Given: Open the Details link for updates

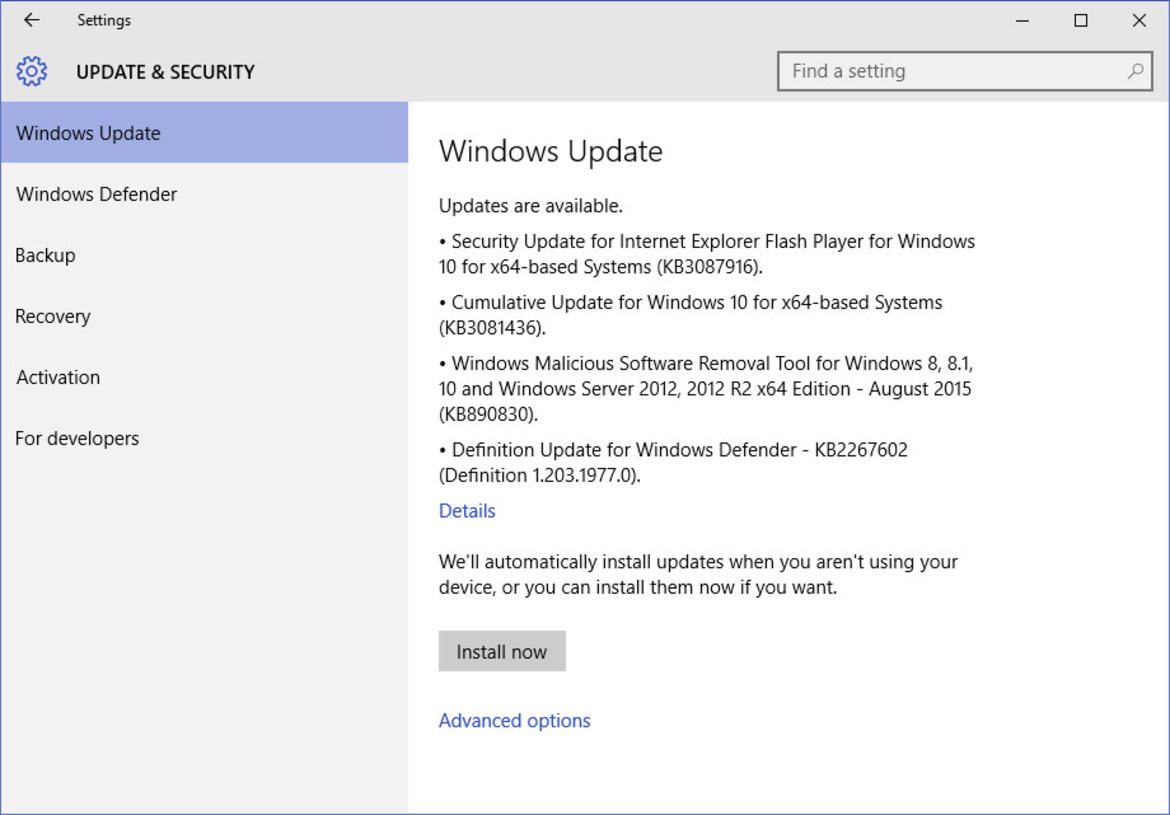Looking at the screenshot, I should tap(466, 510).
